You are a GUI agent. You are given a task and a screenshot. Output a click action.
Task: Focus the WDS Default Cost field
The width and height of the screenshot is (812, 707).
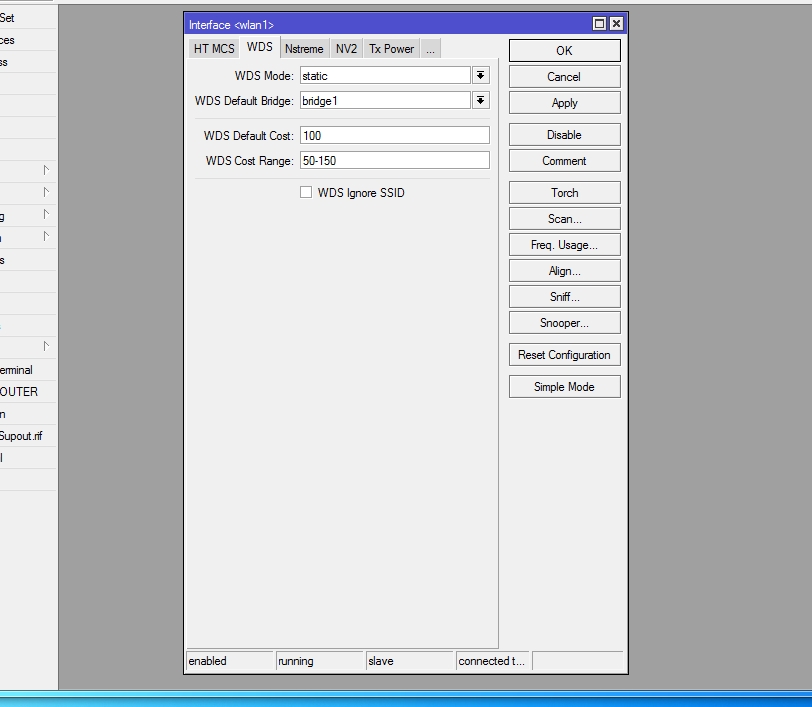click(395, 135)
